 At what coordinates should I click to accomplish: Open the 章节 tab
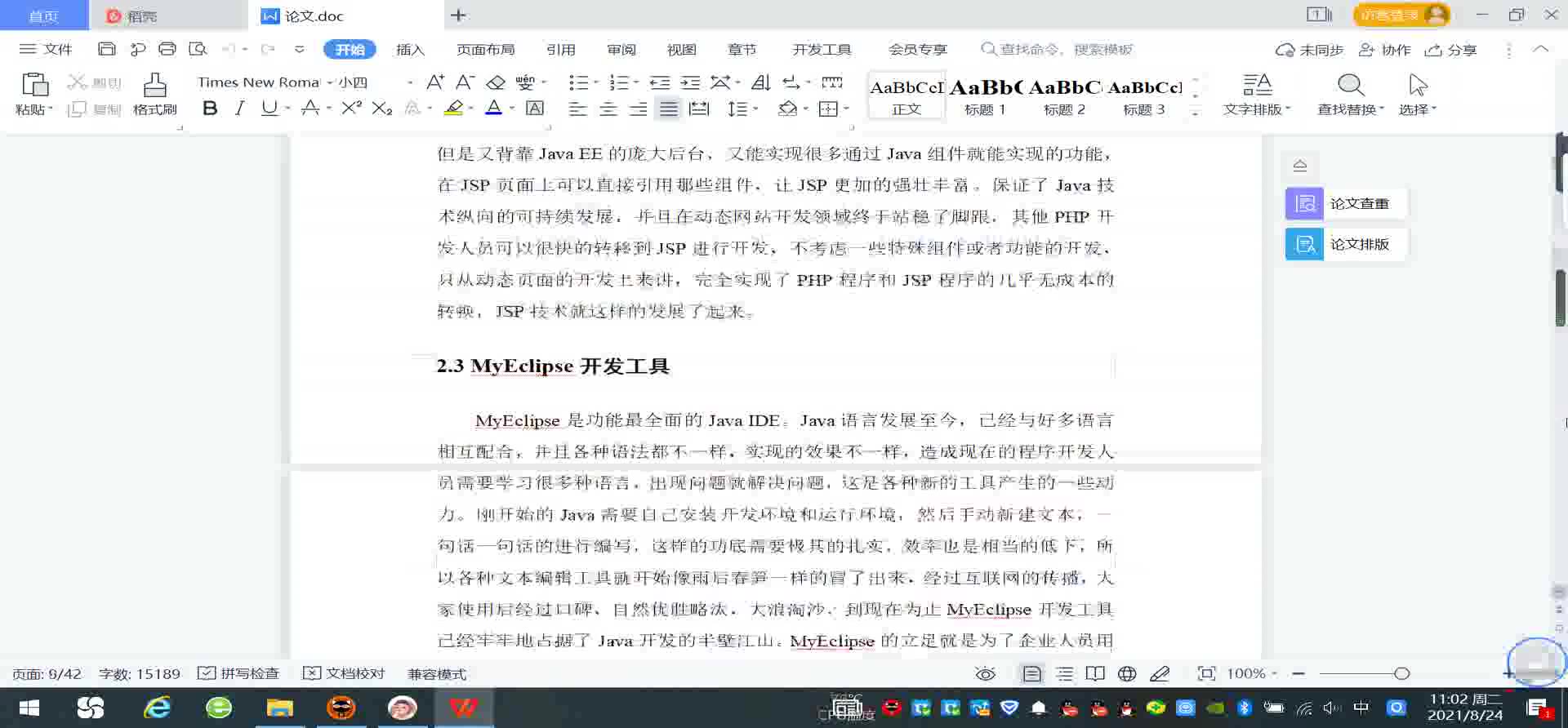tap(742, 49)
